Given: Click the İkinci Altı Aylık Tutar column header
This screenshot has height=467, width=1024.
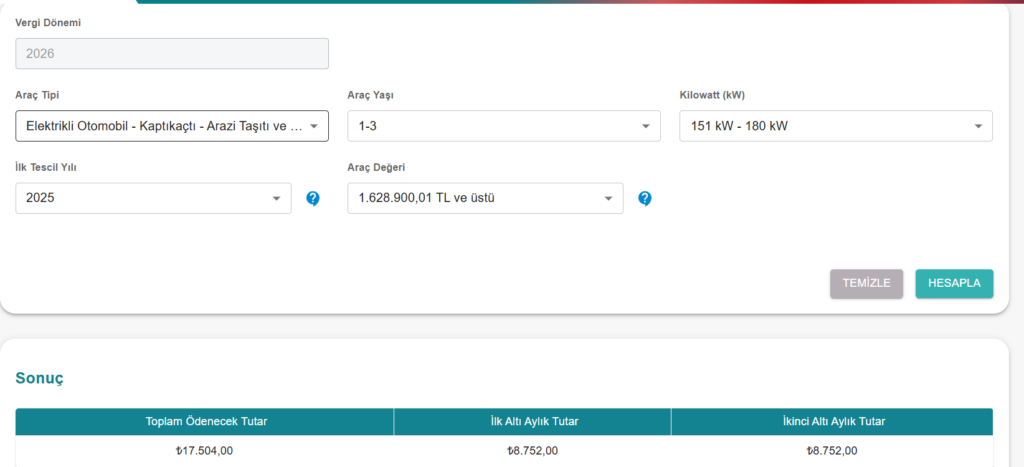Looking at the screenshot, I should pyautogui.click(x=831, y=422).
